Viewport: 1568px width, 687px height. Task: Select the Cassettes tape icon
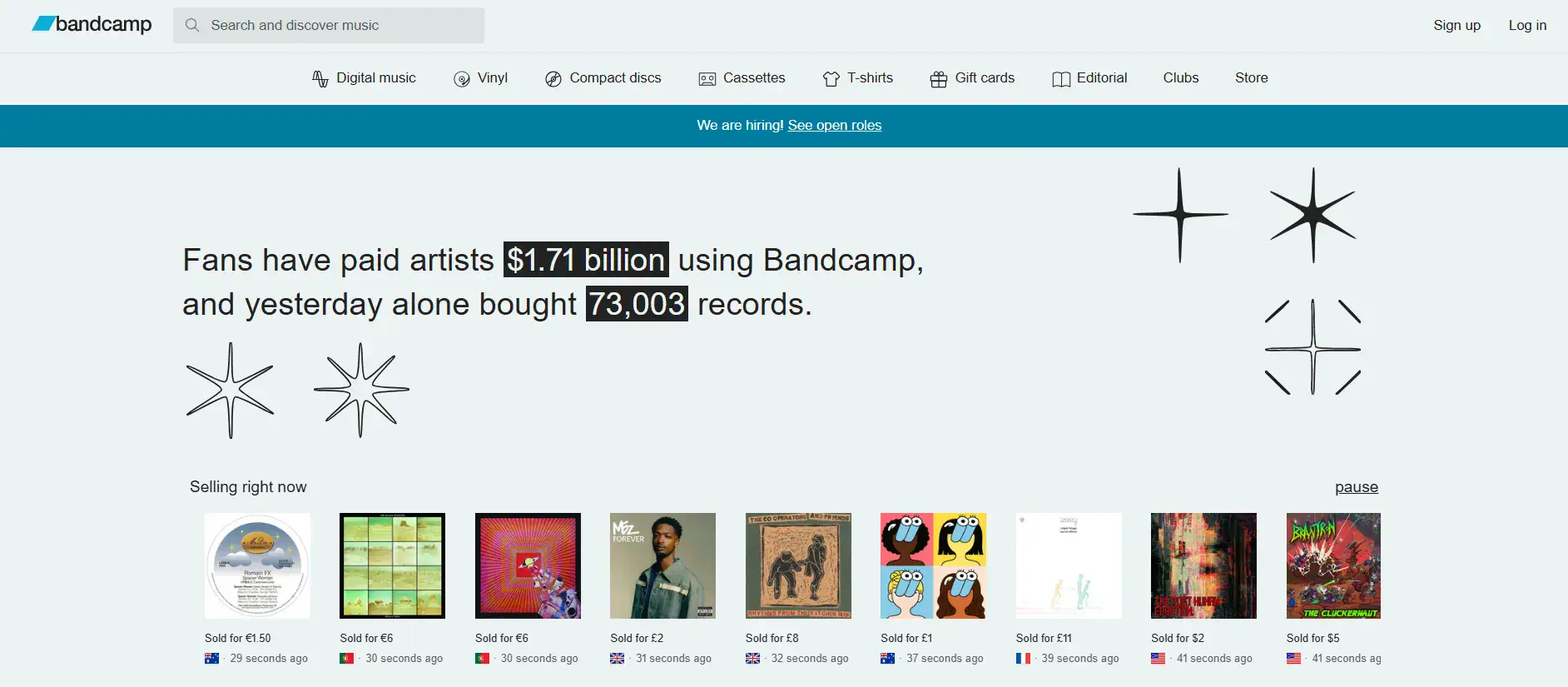click(707, 78)
